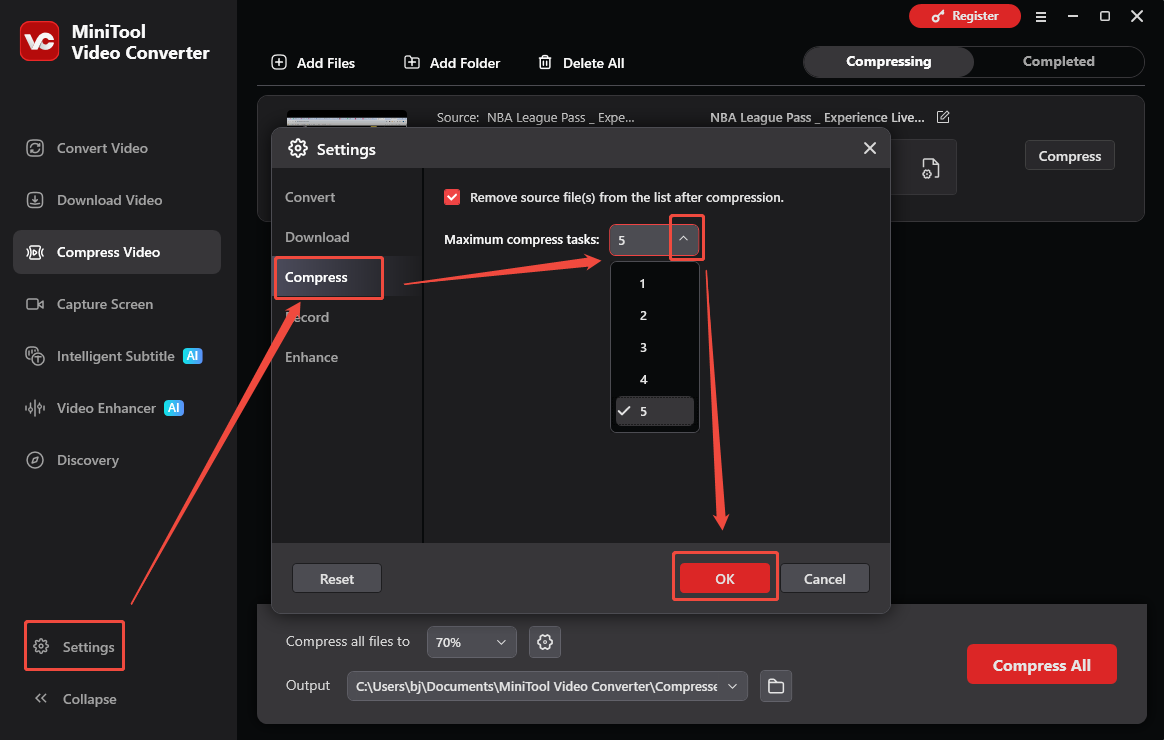This screenshot has width=1164, height=740.
Task: Confirm settings with the OK button
Action: click(x=725, y=578)
